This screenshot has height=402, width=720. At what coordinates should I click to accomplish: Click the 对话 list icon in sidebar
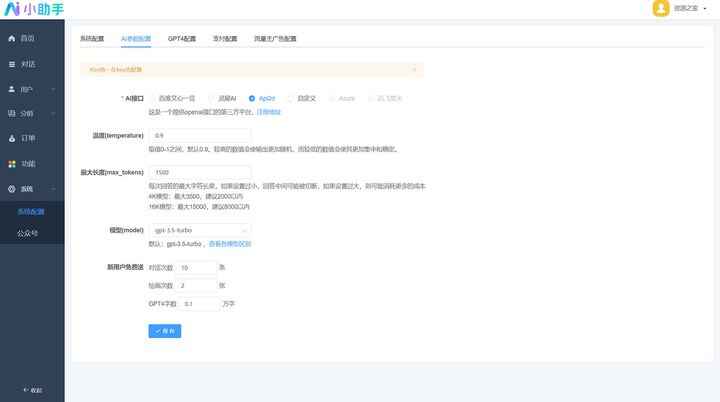(12, 63)
